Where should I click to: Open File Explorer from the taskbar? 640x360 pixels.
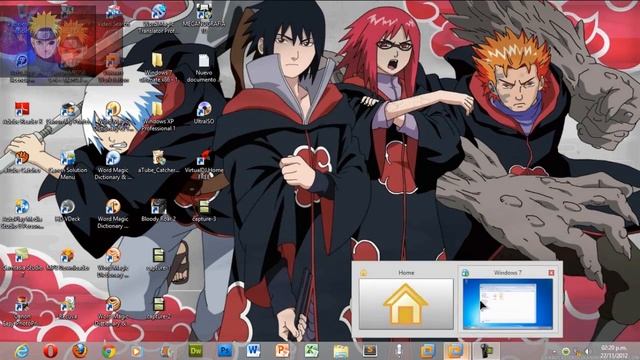(x=340, y=351)
